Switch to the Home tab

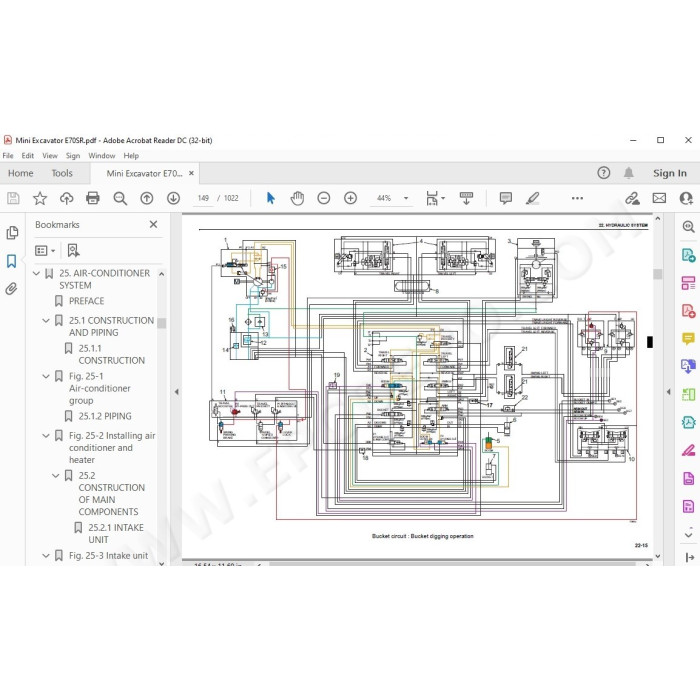[21, 173]
